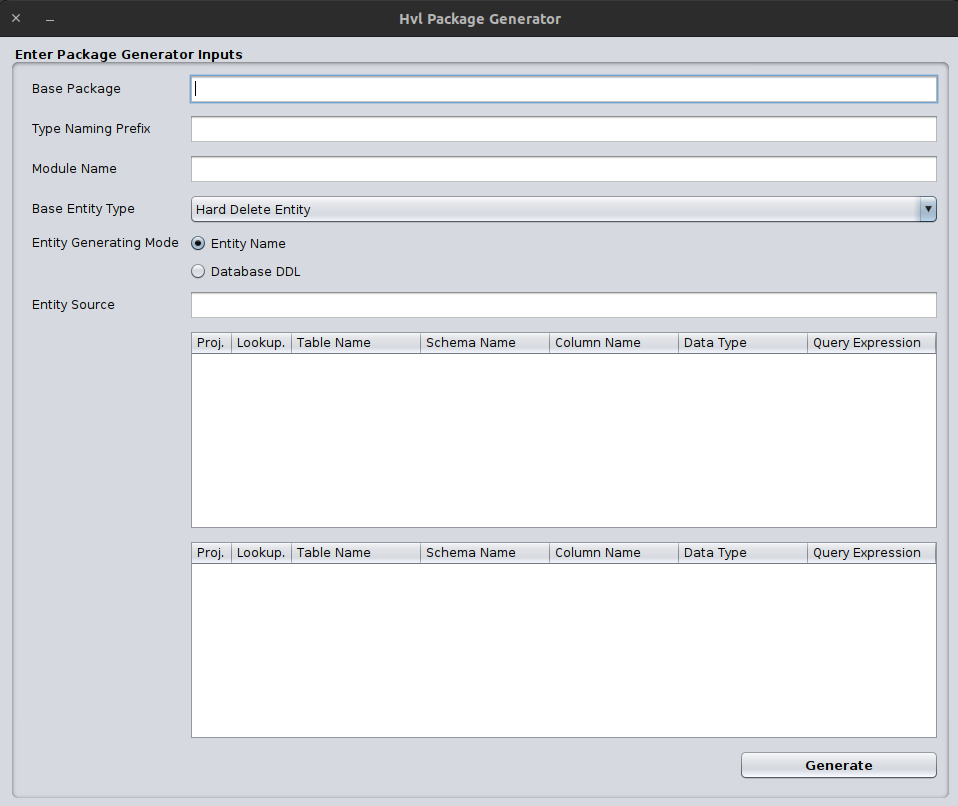Viewport: 958px width, 806px height.
Task: Click the Base Package input field
Action: (563, 89)
